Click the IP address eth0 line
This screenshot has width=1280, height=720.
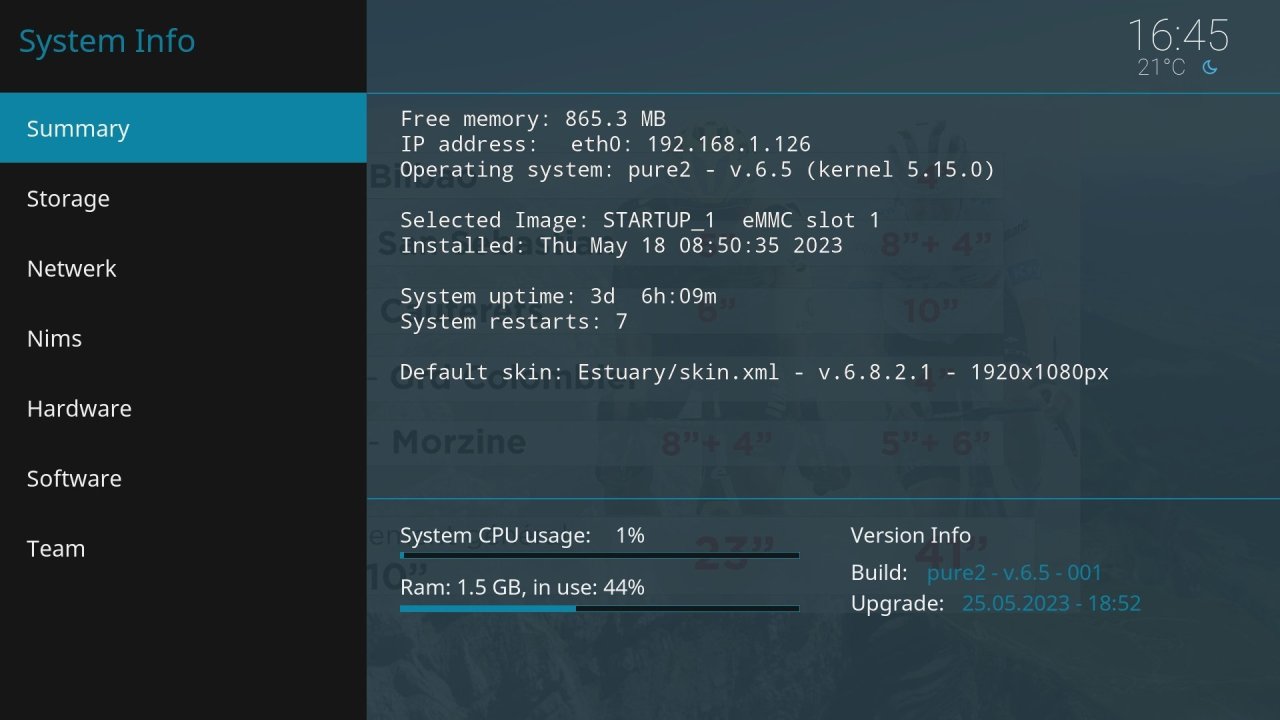click(x=605, y=144)
